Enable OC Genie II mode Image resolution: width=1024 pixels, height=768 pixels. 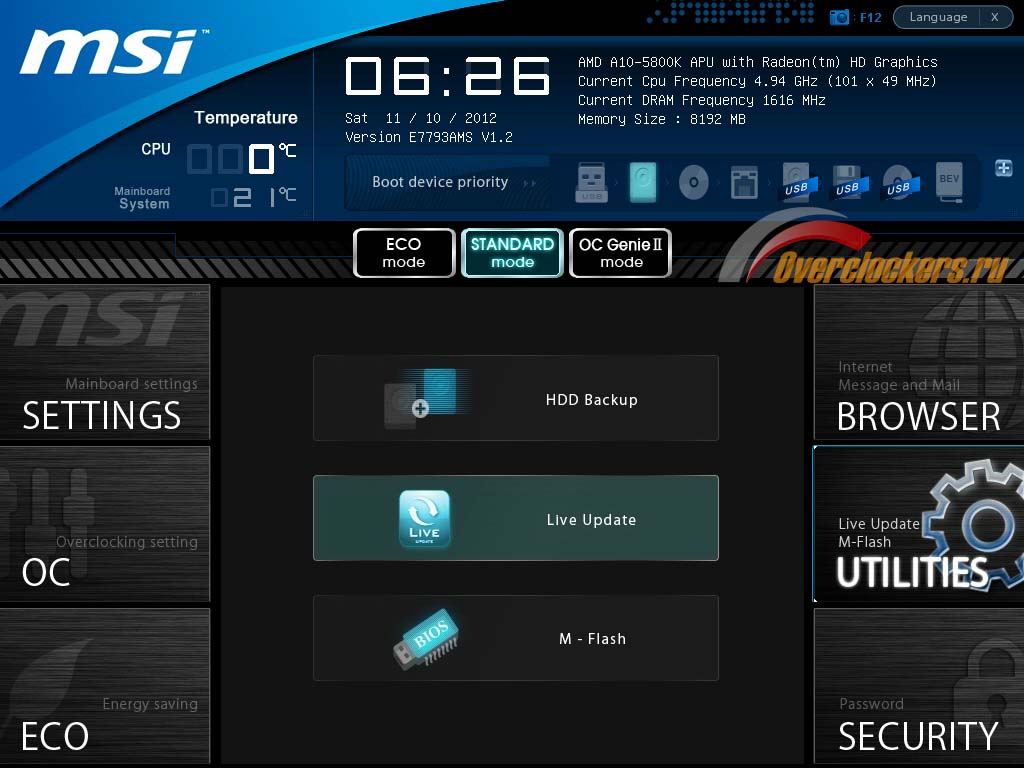(620, 253)
